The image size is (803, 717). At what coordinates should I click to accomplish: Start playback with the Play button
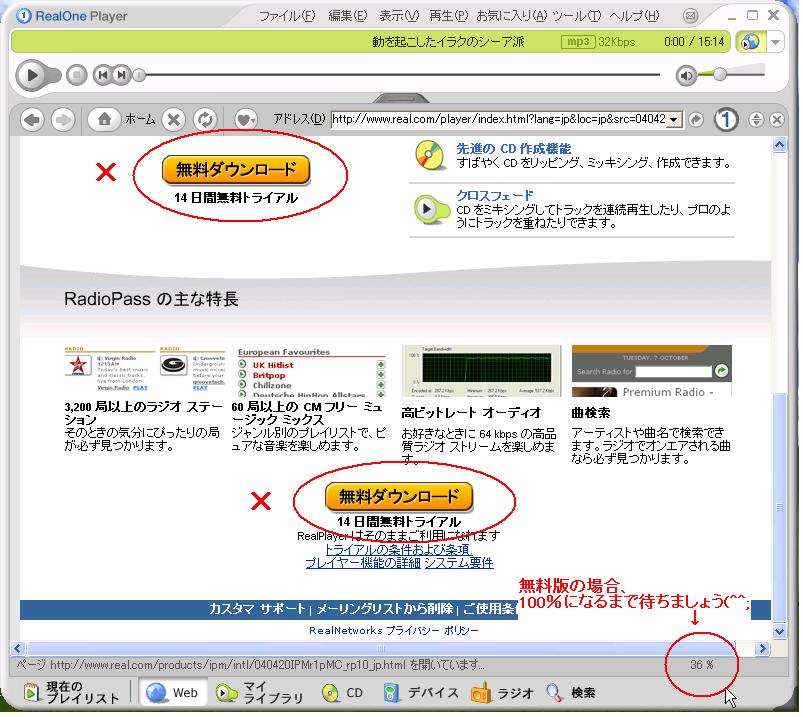point(32,75)
